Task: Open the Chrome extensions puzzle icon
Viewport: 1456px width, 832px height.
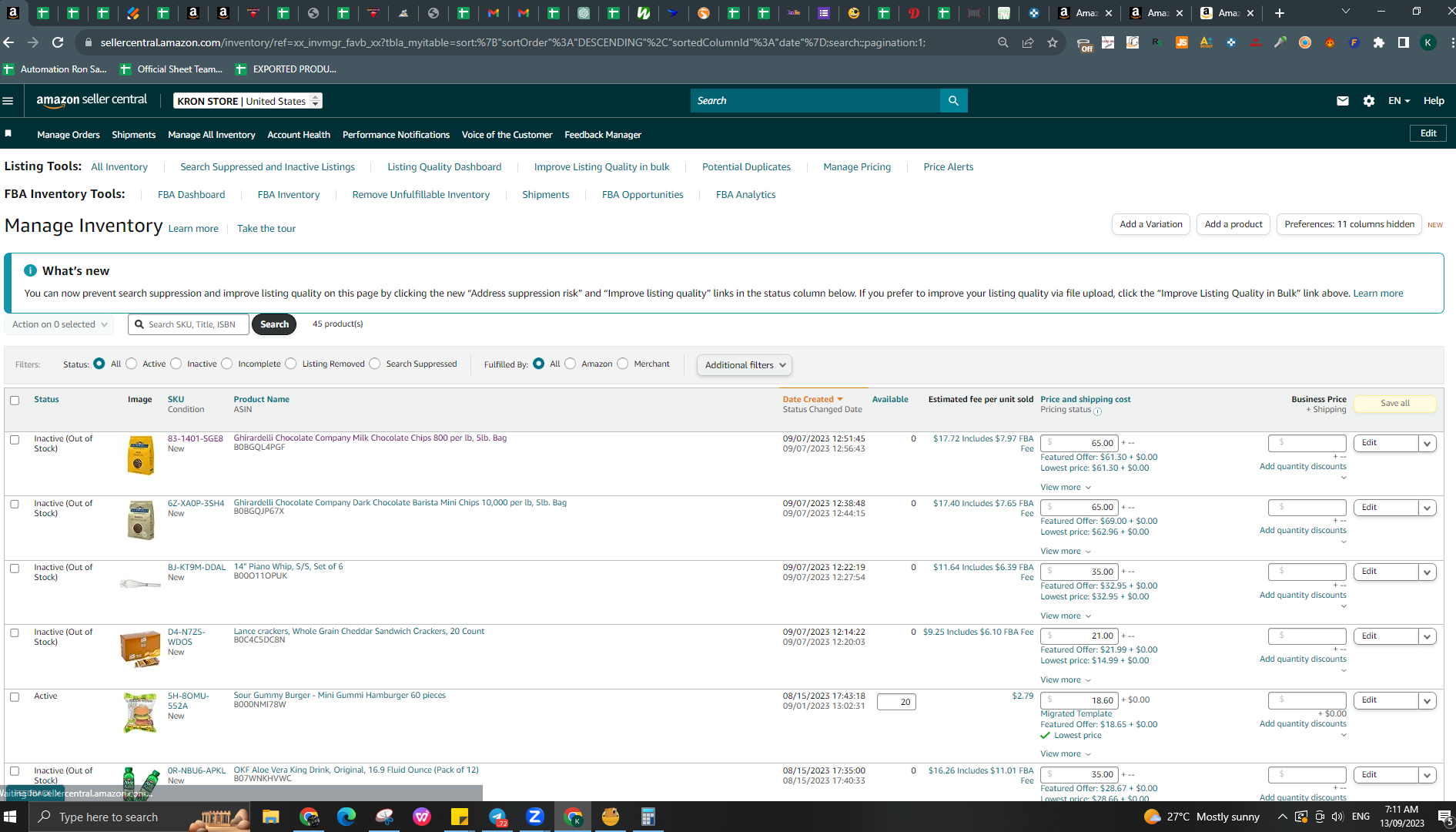Action: [x=1379, y=42]
